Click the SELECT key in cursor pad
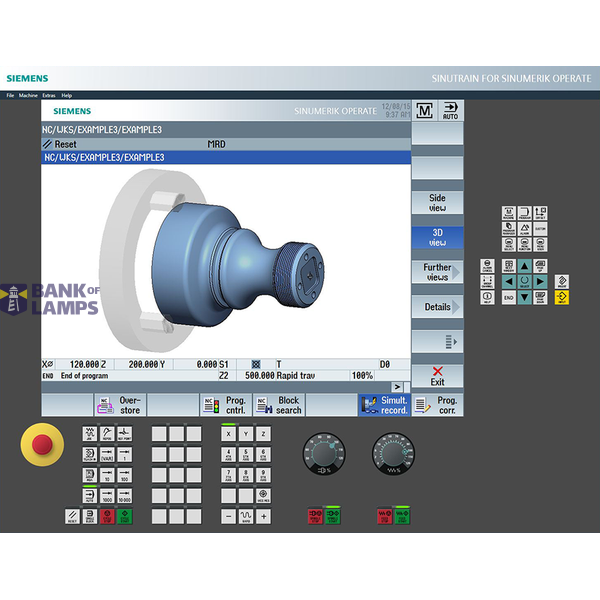This screenshot has height=600, width=600. point(524,281)
